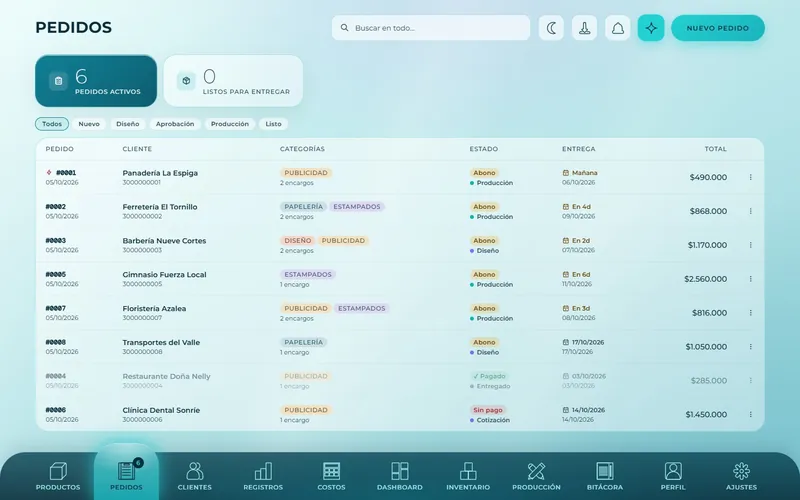Screen dimensions: 800x500
Task: Sort by the ENTREGA column header
Action: point(579,149)
